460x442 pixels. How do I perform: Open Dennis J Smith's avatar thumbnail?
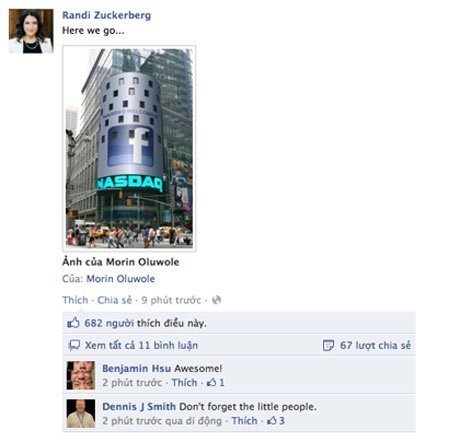[x=81, y=413]
